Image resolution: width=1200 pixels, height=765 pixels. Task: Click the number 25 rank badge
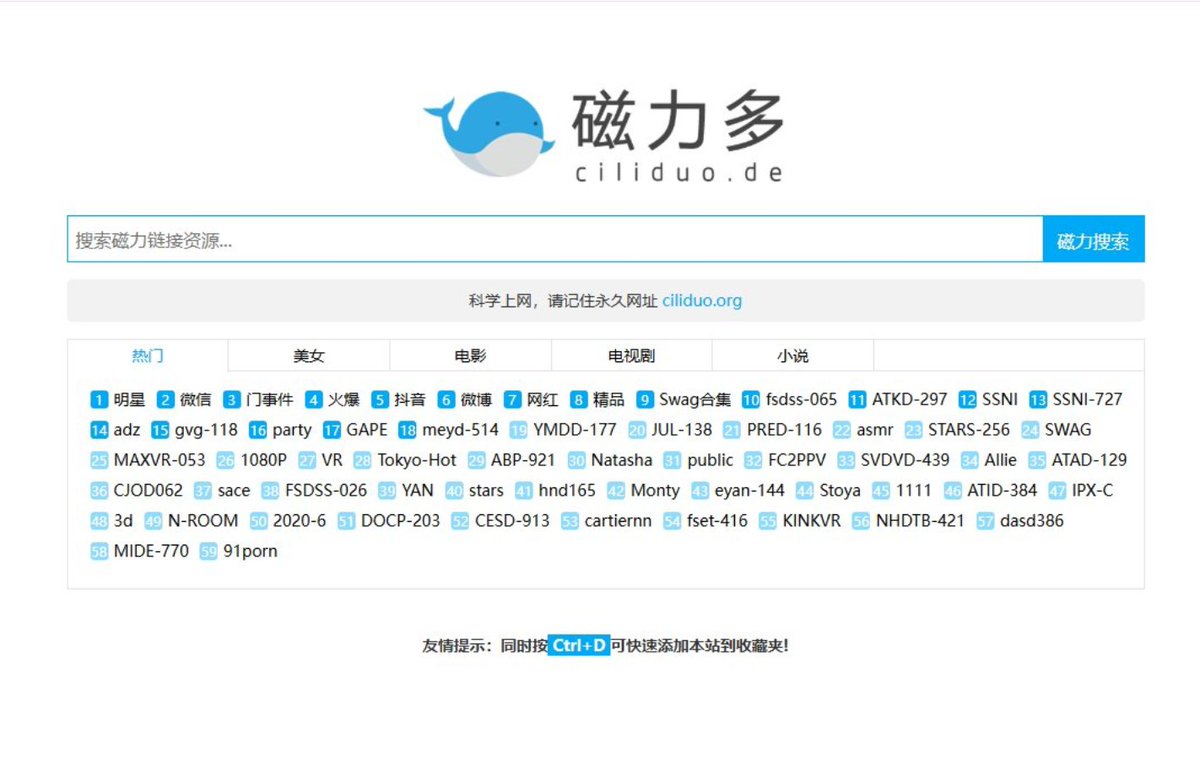pyautogui.click(x=99, y=460)
